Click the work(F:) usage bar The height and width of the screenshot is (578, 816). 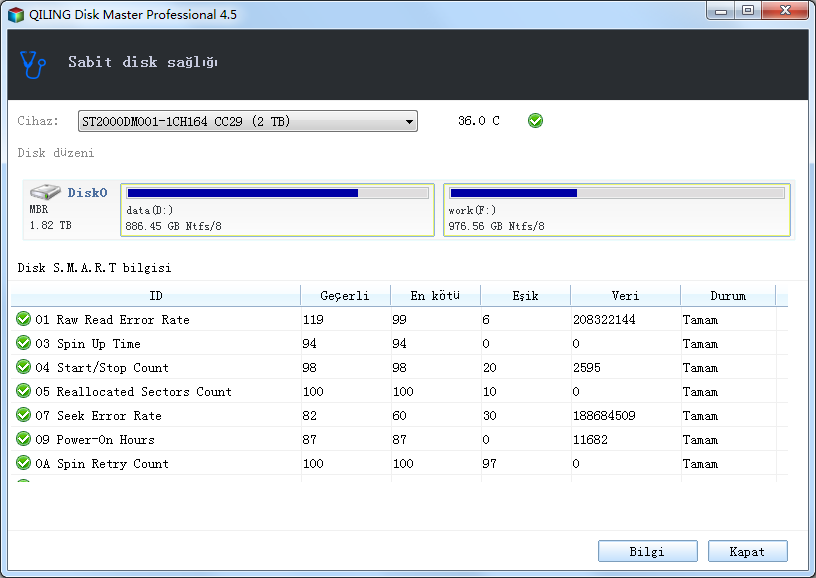[x=617, y=193]
